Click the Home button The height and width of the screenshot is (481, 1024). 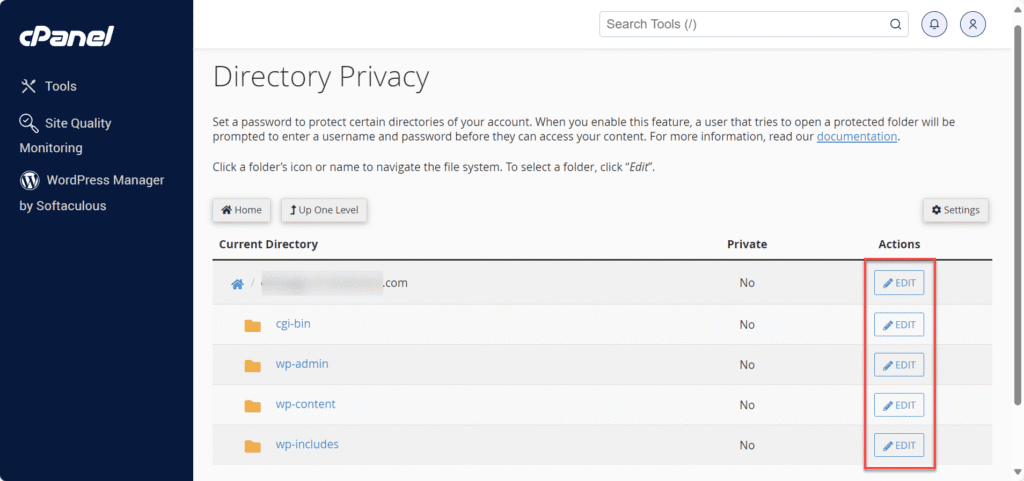(x=241, y=210)
